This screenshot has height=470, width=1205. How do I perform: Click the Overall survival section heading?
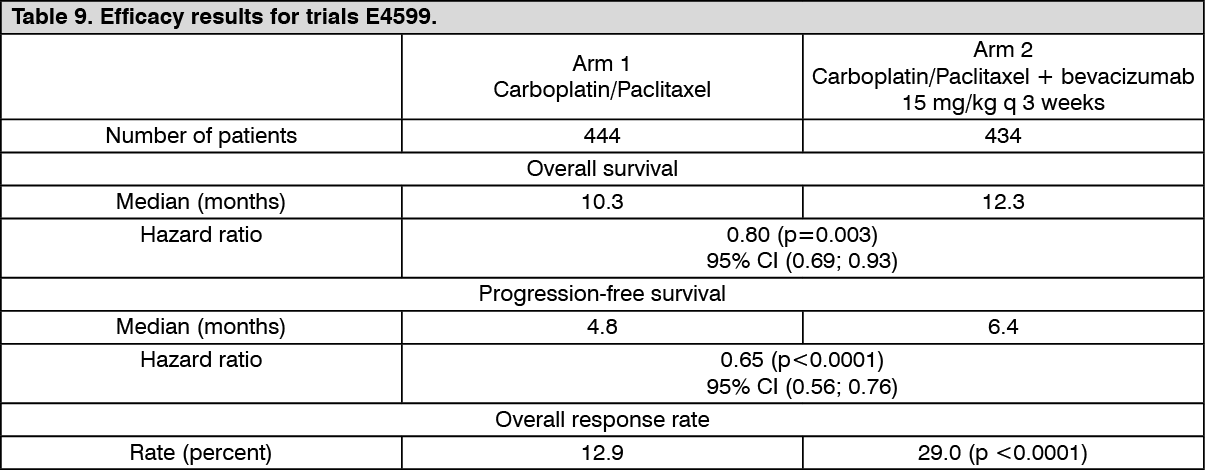pyautogui.click(x=602, y=168)
